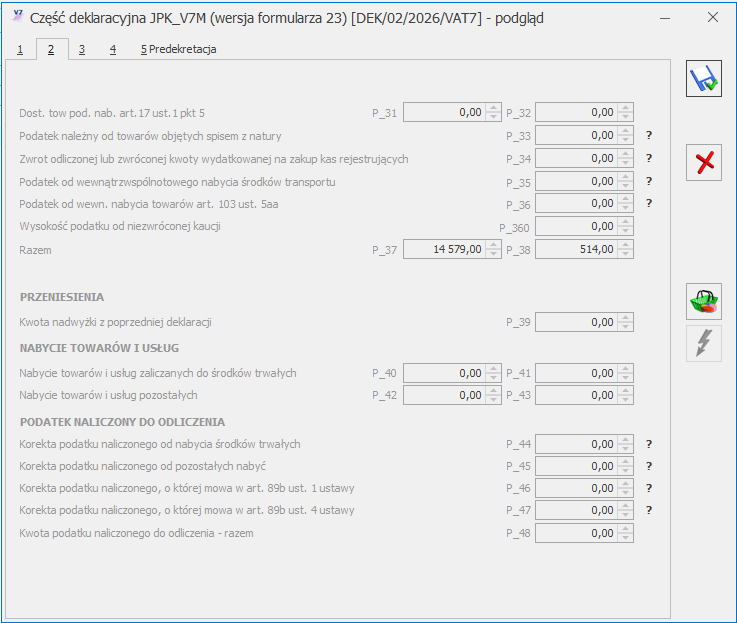Click the red X cancel icon
This screenshot has height=623, width=737.
point(704,163)
